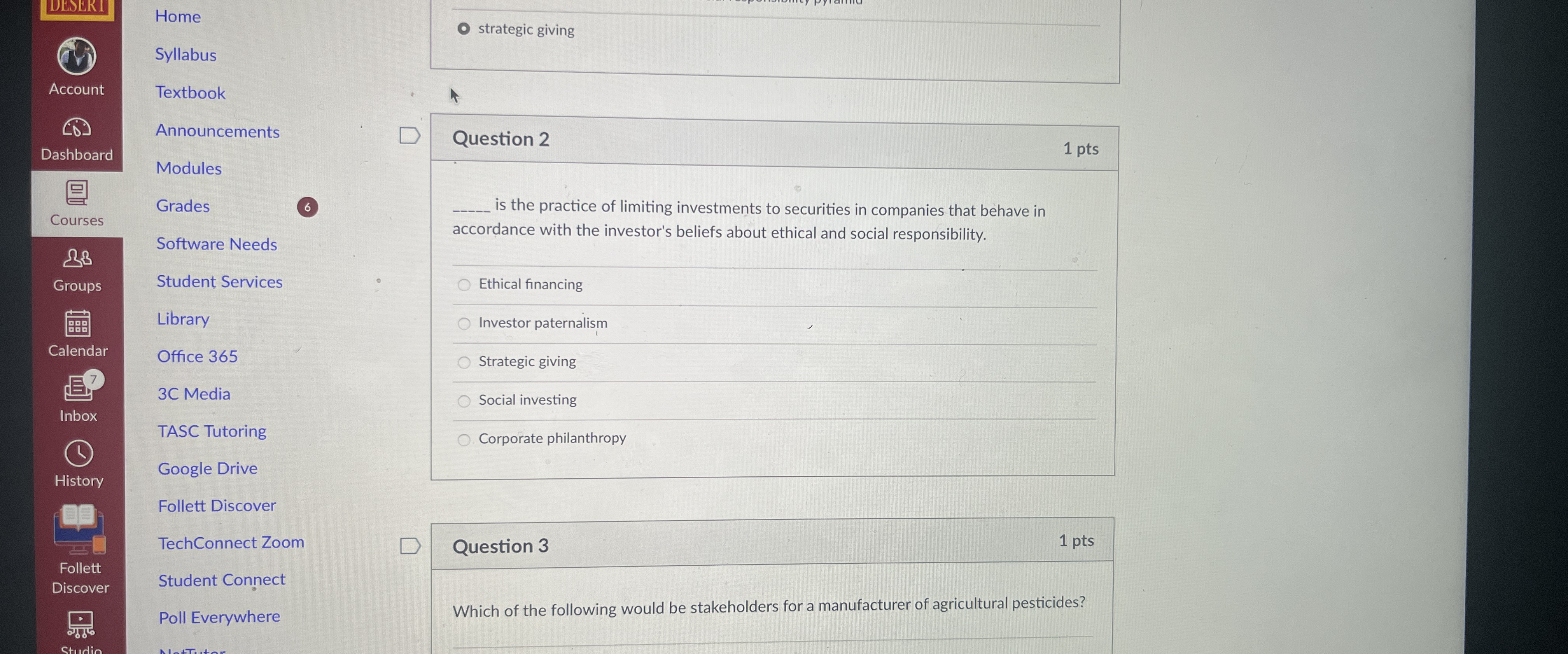This screenshot has width=1568, height=654.
Task: Open the Syllabus course link
Action: coord(185,55)
